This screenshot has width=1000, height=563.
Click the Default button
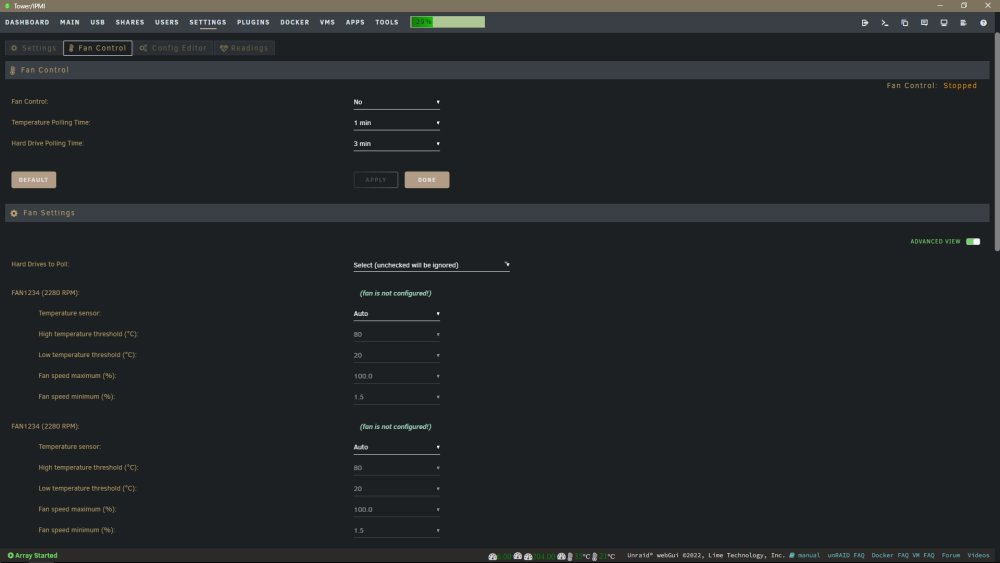point(34,180)
